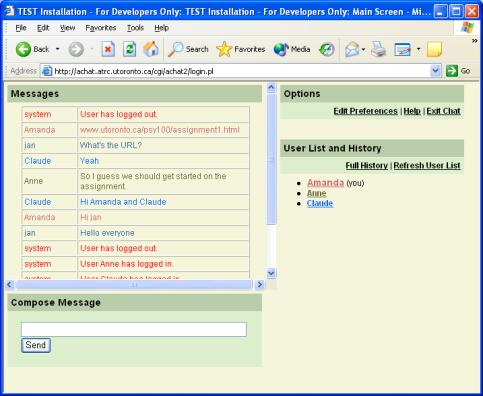Expand the Back button history dropdown

[x=57, y=49]
